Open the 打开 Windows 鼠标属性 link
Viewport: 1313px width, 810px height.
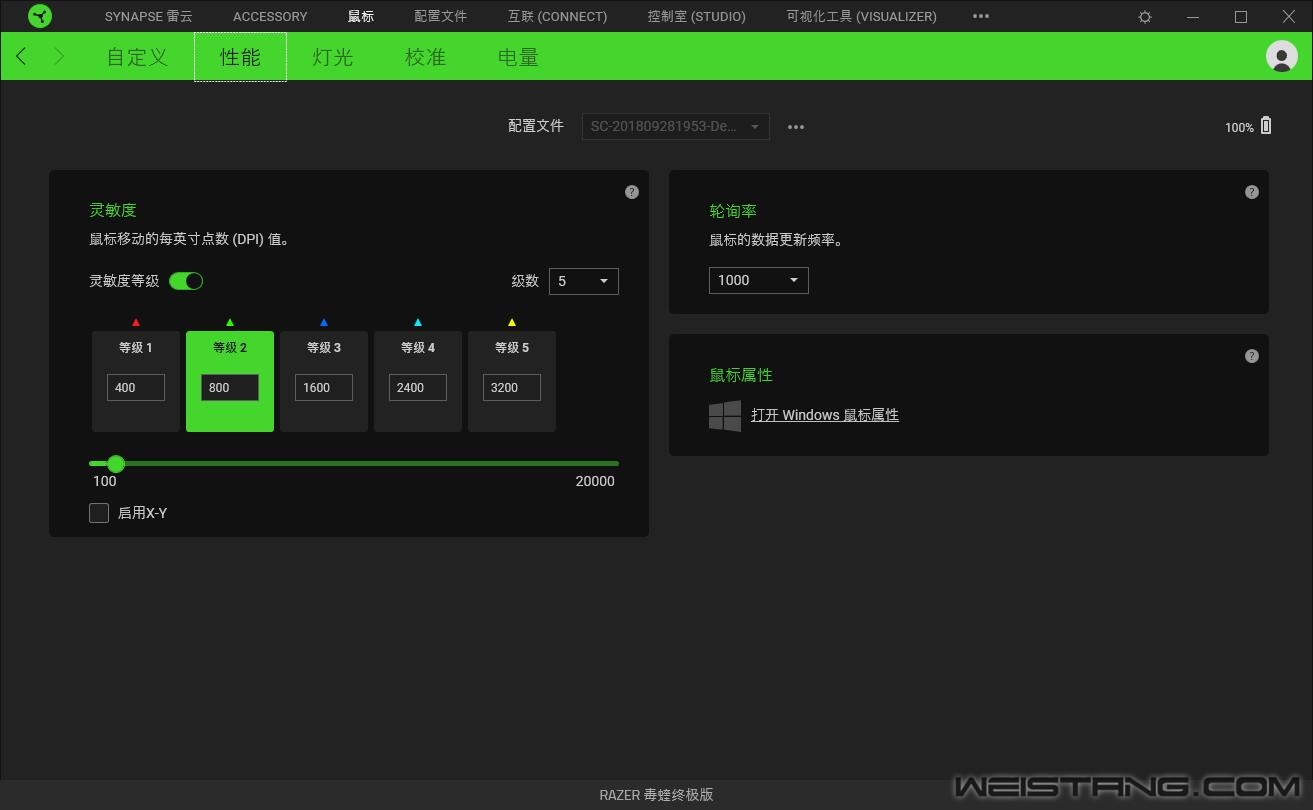pyautogui.click(x=825, y=415)
